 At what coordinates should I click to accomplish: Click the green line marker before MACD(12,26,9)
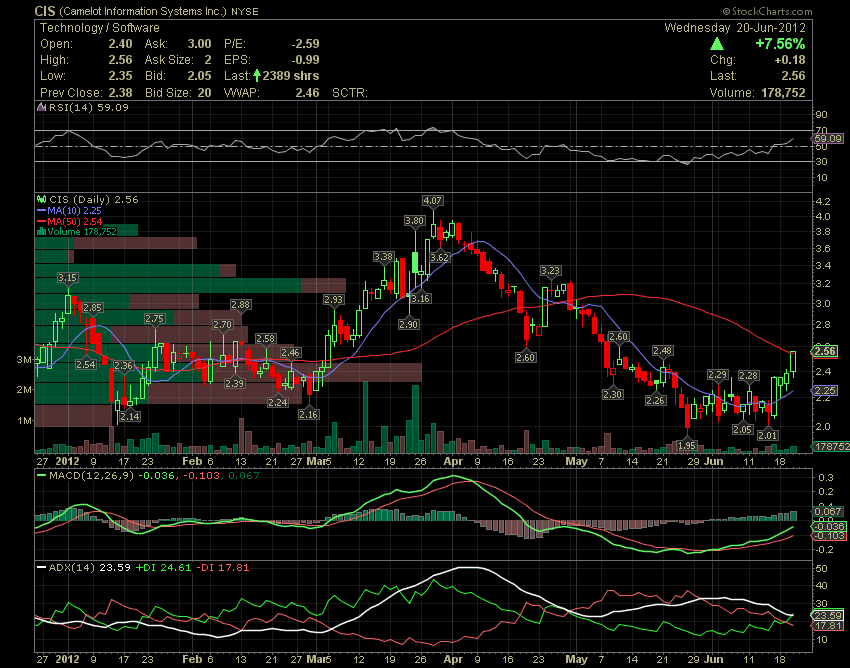(41, 476)
